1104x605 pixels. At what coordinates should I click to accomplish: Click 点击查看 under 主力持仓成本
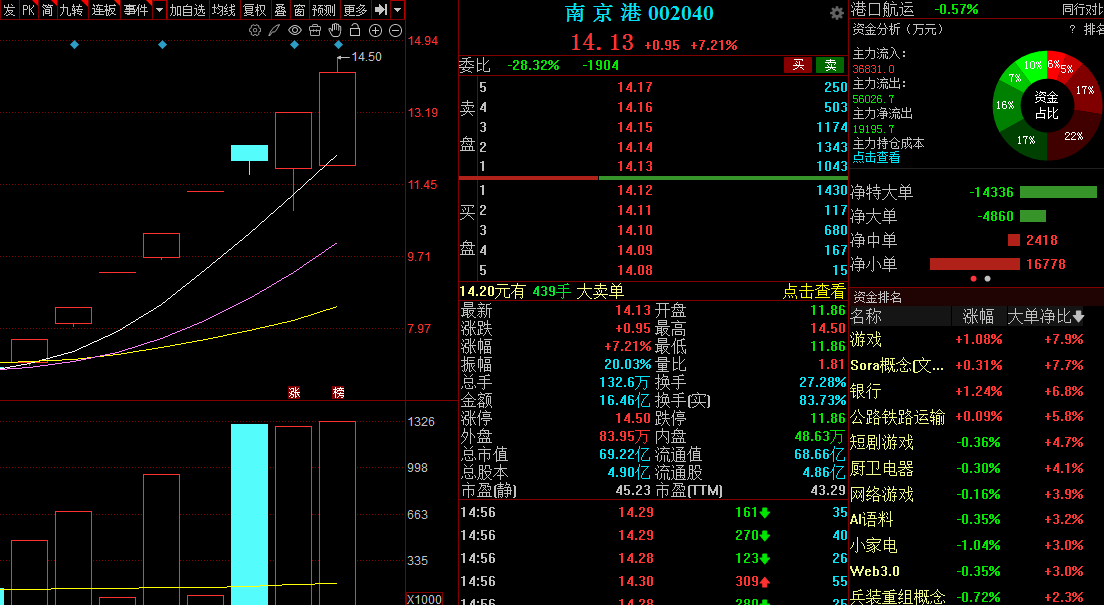(x=877, y=158)
